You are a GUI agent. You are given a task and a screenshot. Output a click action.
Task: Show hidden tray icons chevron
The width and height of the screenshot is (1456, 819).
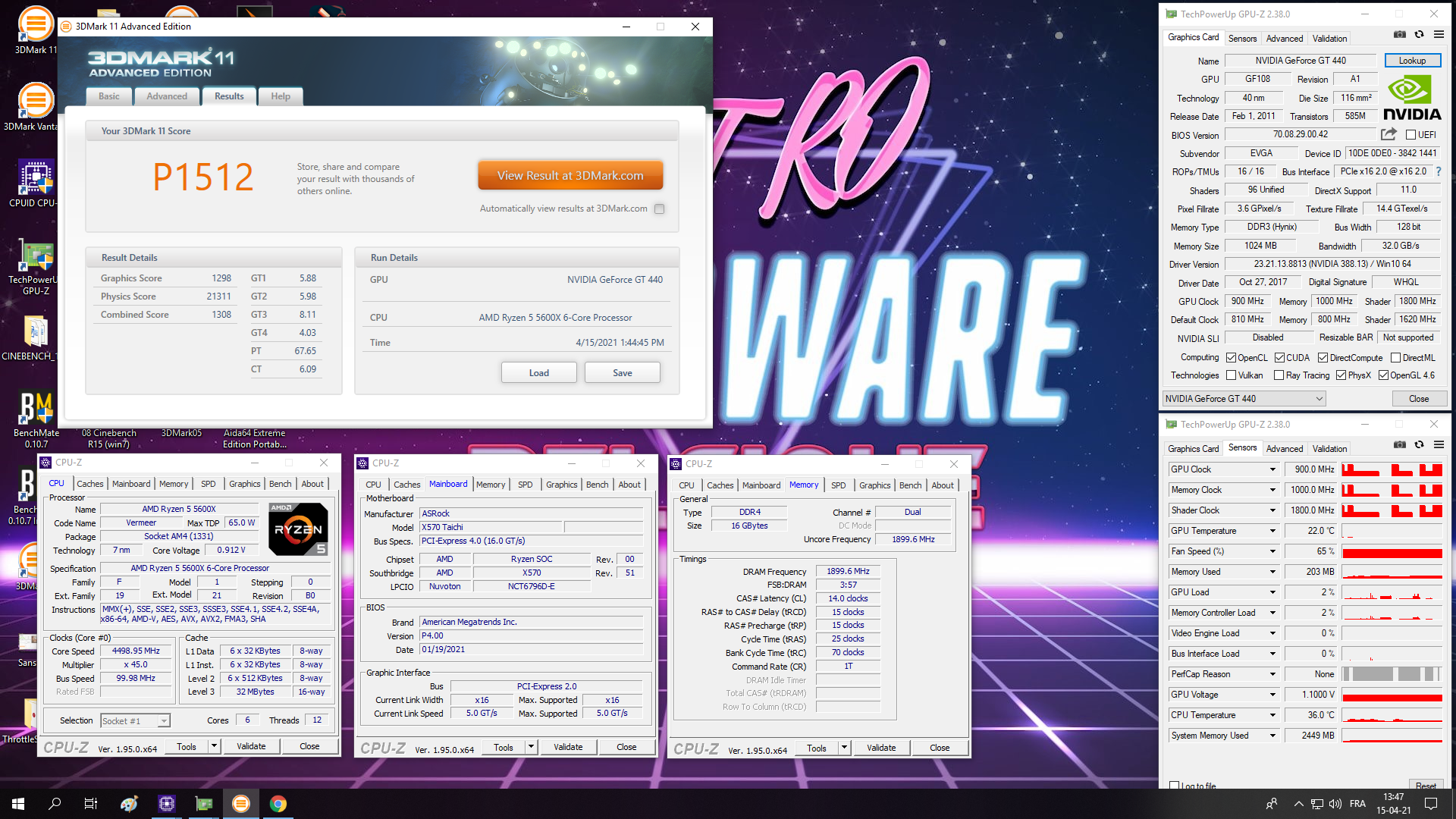click(x=1298, y=804)
